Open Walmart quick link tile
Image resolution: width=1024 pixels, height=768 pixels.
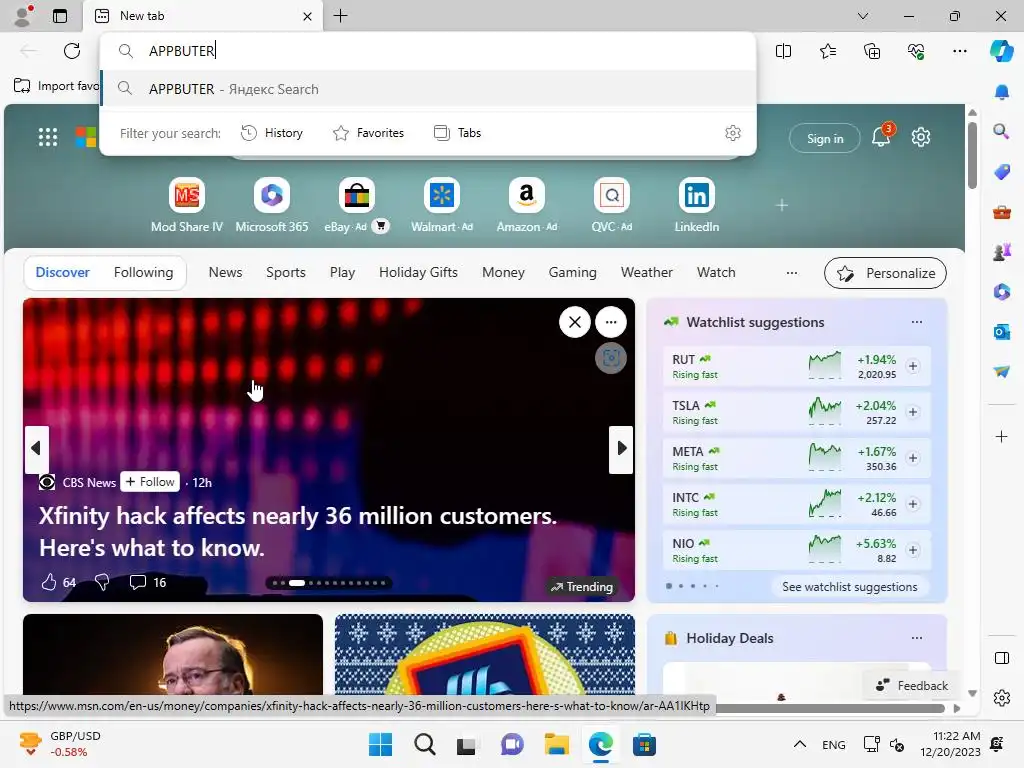point(441,205)
